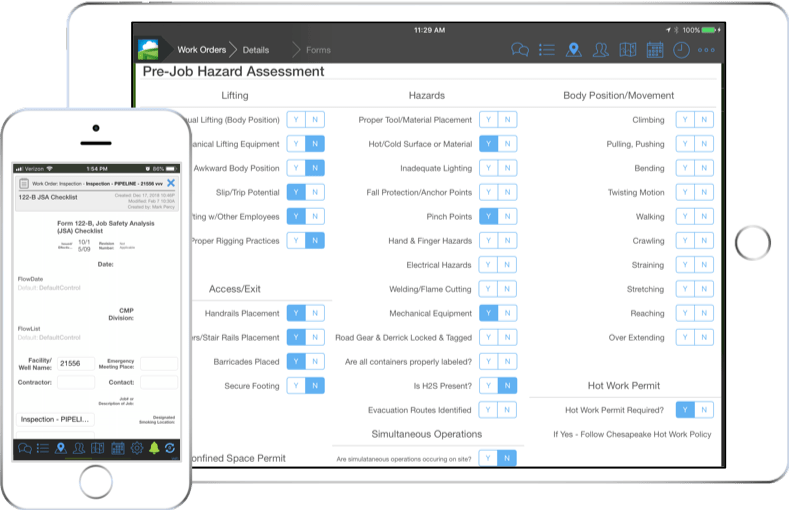This screenshot has width=789, height=510.
Task: Switch Secure Footing to Y
Action: point(296,386)
